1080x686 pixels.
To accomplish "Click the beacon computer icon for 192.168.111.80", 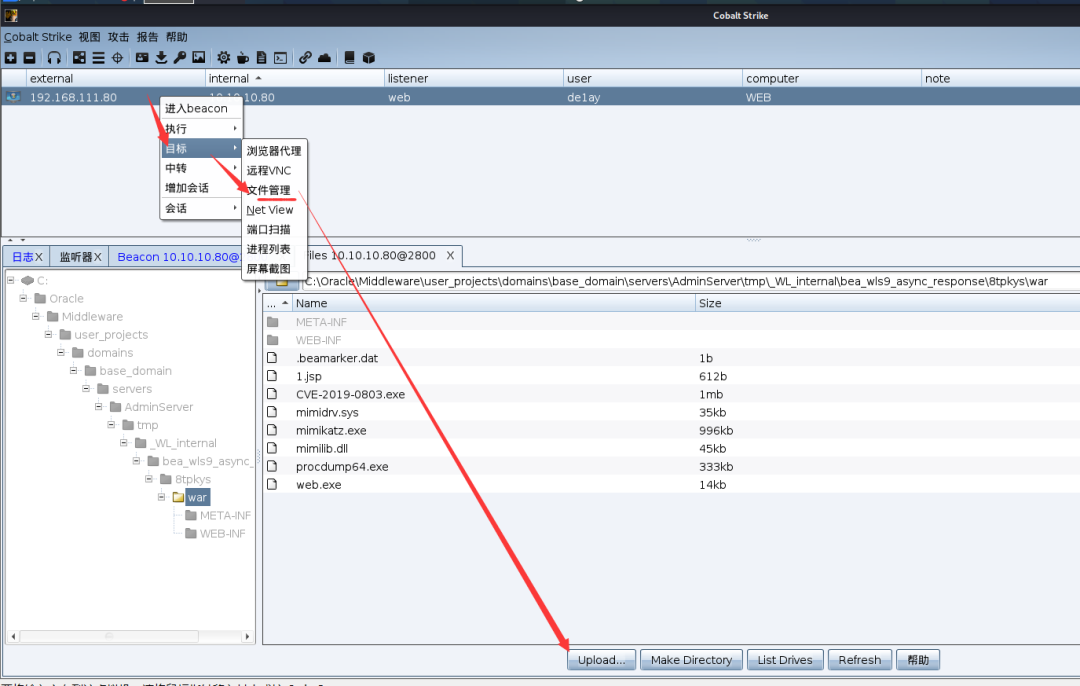I will tap(13, 97).
